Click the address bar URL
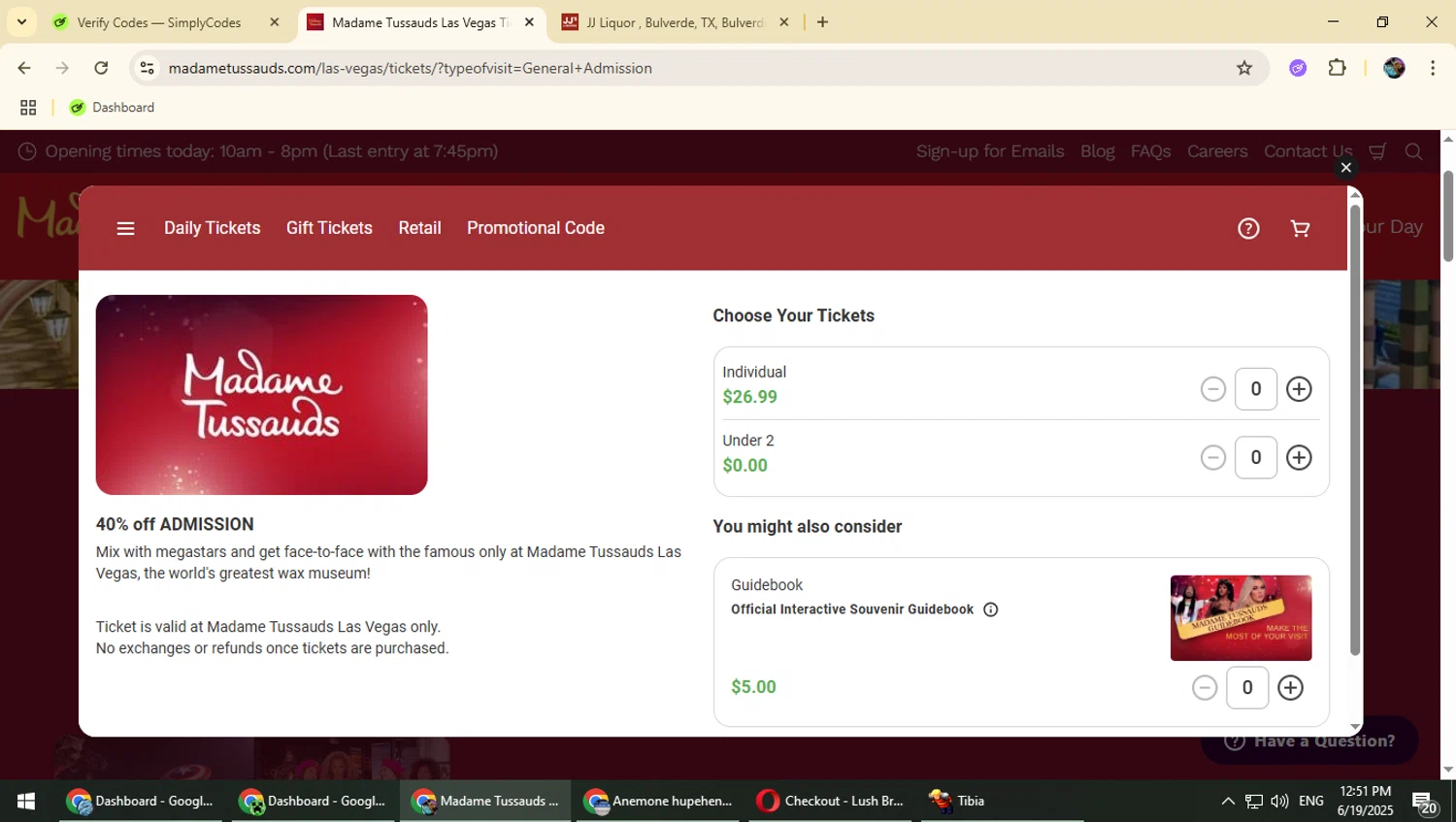The image size is (1456, 822). click(410, 68)
